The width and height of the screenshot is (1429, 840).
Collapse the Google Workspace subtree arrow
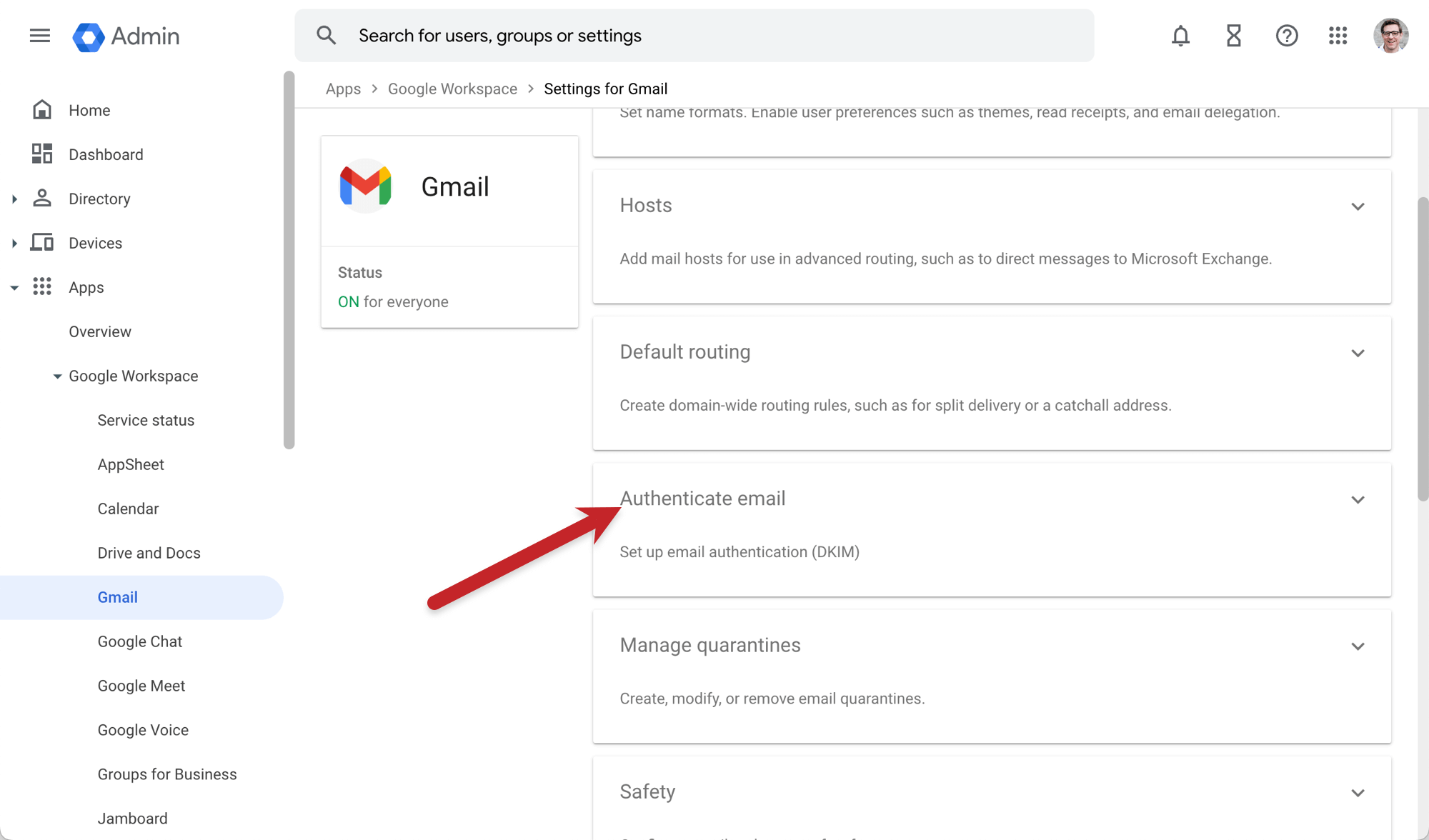[57, 376]
